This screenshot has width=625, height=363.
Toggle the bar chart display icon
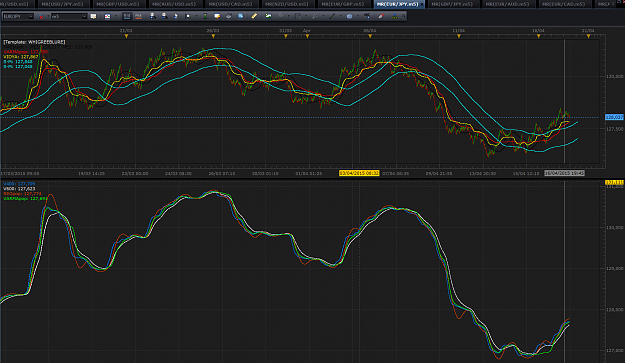tap(127, 16)
